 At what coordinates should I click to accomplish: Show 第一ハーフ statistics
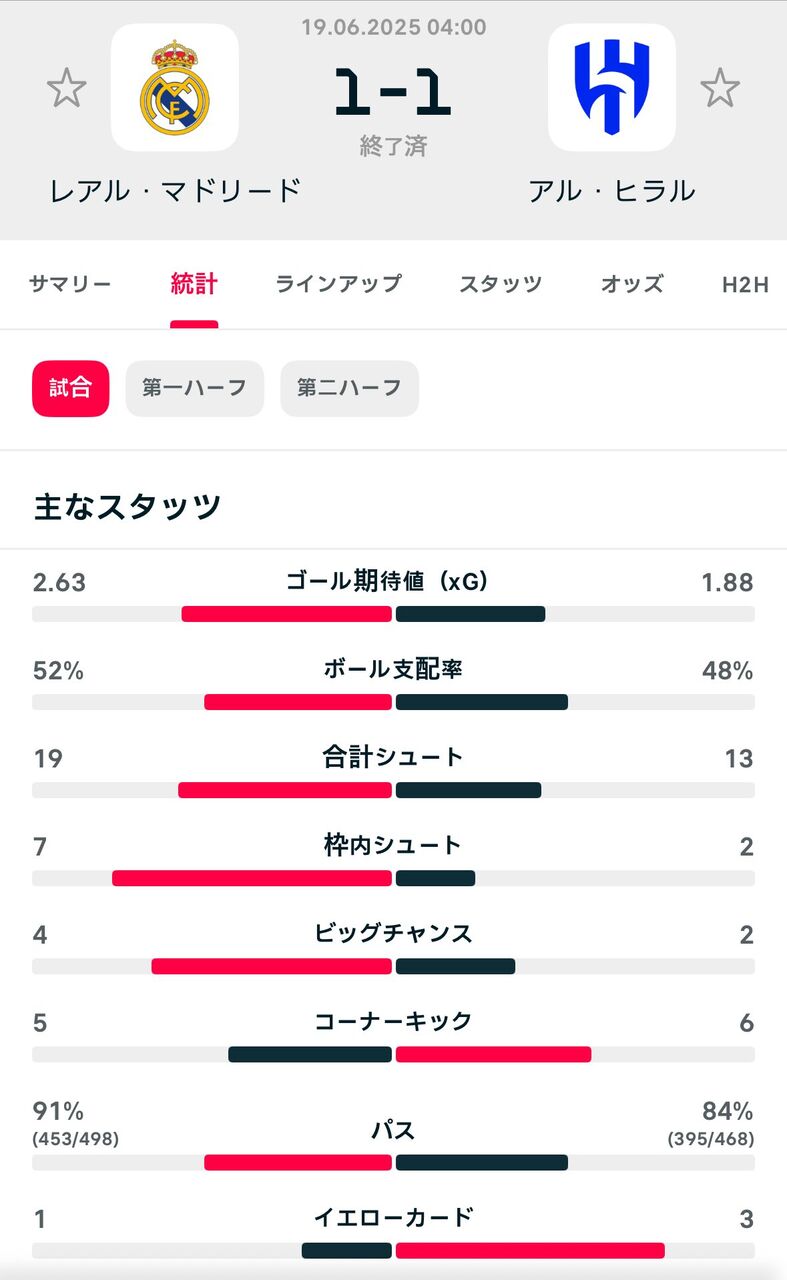tap(194, 388)
